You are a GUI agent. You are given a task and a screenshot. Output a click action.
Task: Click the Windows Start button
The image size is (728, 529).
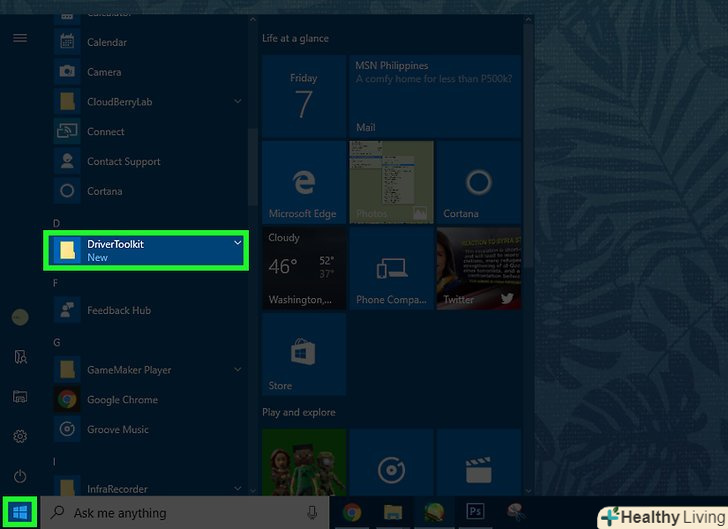(20, 513)
